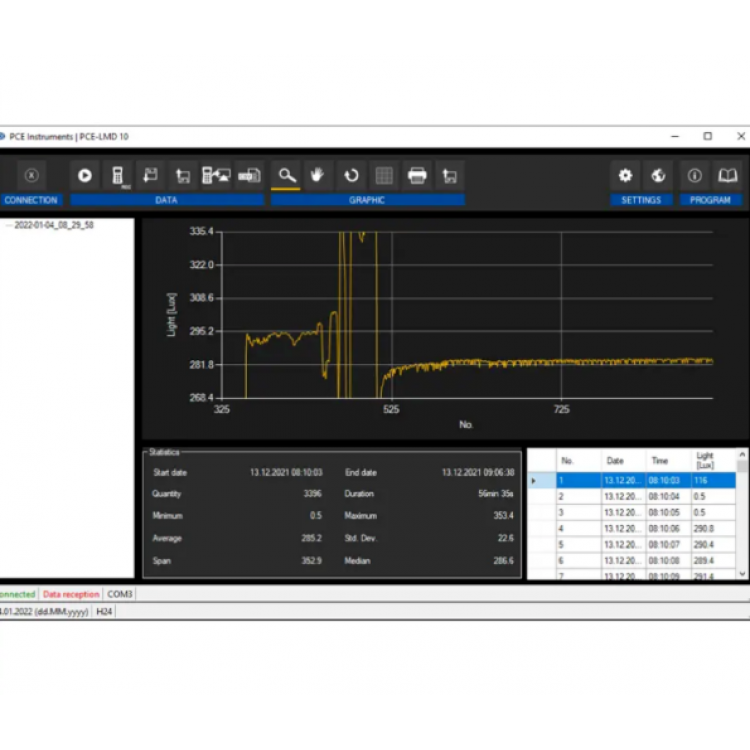The image size is (750, 750).
Task: Click the export data document icon
Action: coord(249,176)
